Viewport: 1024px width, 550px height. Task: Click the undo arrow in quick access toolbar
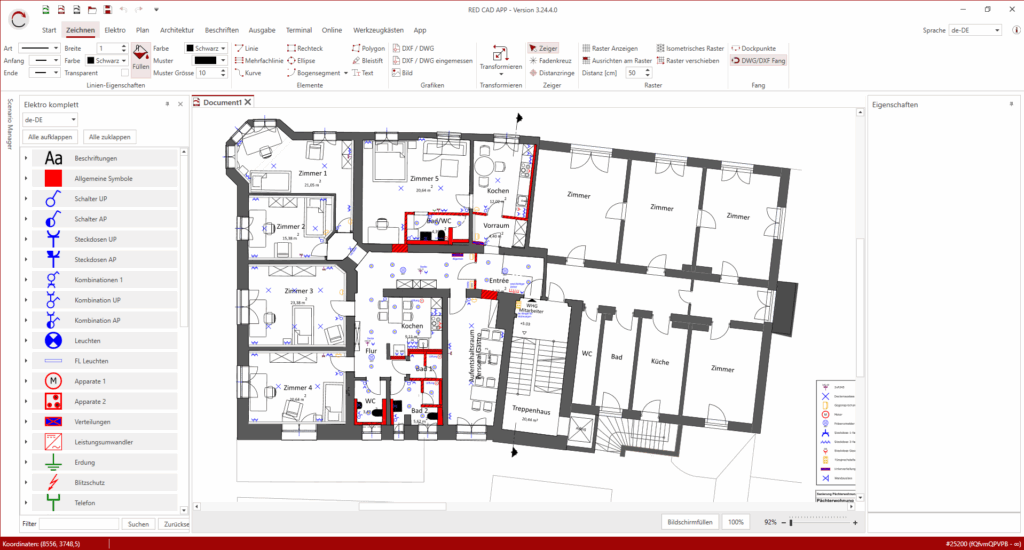123,10
